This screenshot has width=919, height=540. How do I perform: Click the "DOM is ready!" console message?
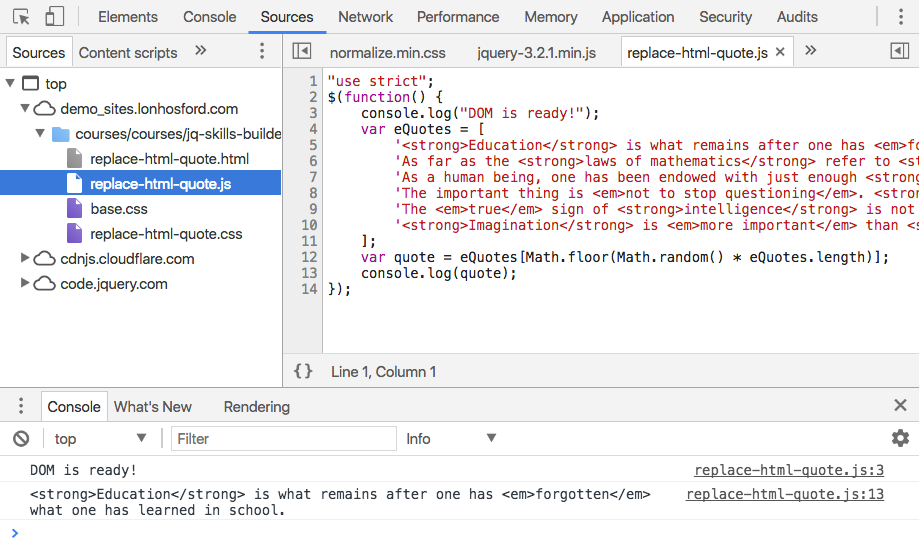[x=83, y=470]
